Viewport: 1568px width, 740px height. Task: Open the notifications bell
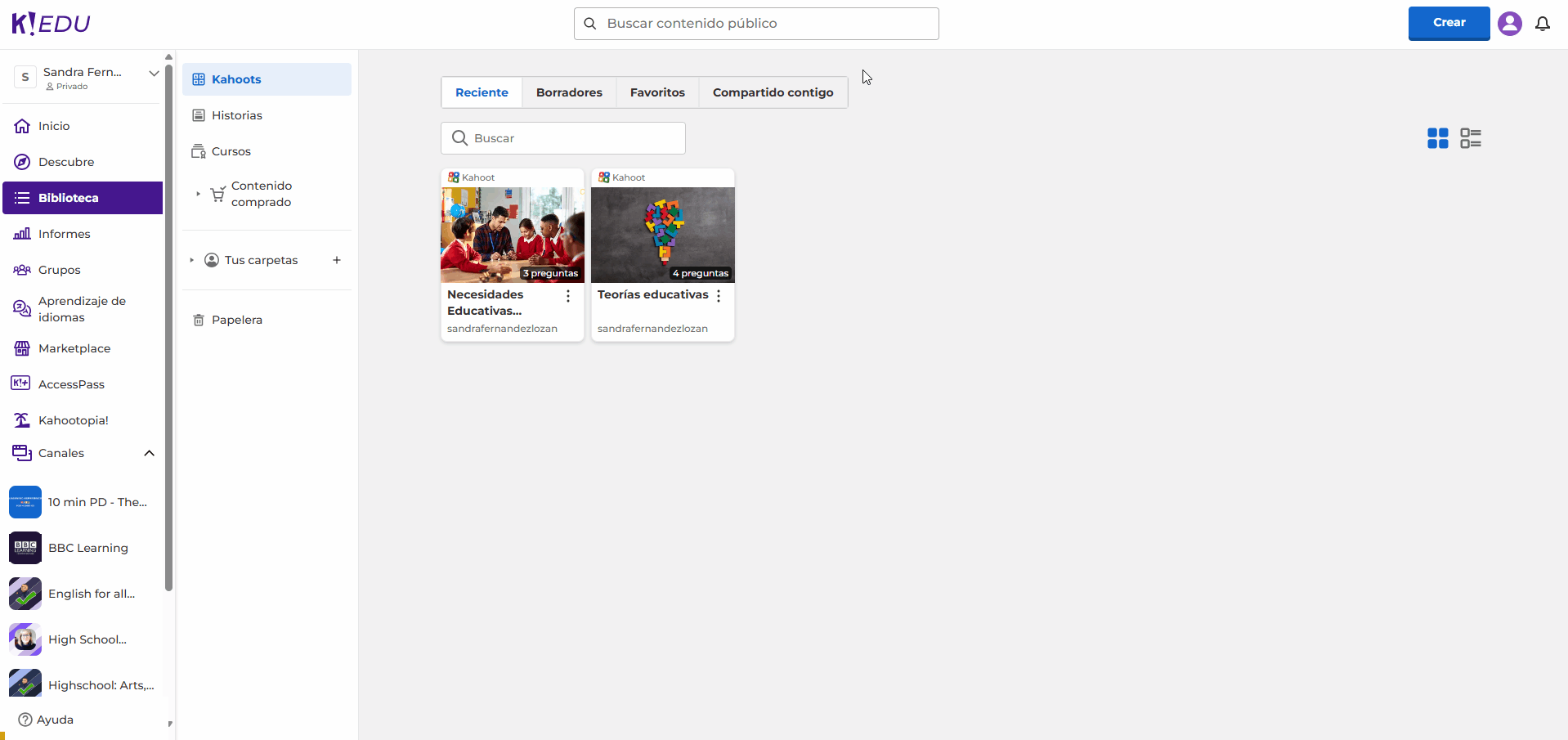coord(1543,24)
